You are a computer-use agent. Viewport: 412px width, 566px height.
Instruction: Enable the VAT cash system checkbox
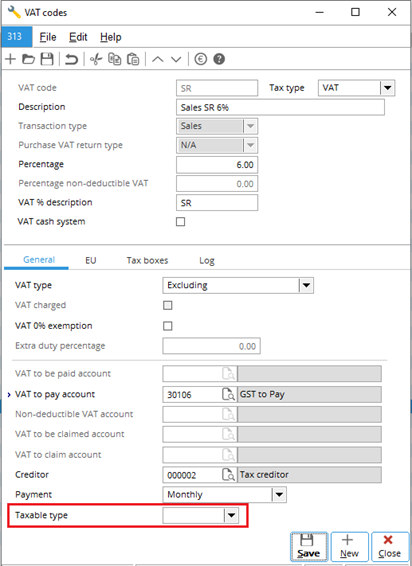(181, 222)
